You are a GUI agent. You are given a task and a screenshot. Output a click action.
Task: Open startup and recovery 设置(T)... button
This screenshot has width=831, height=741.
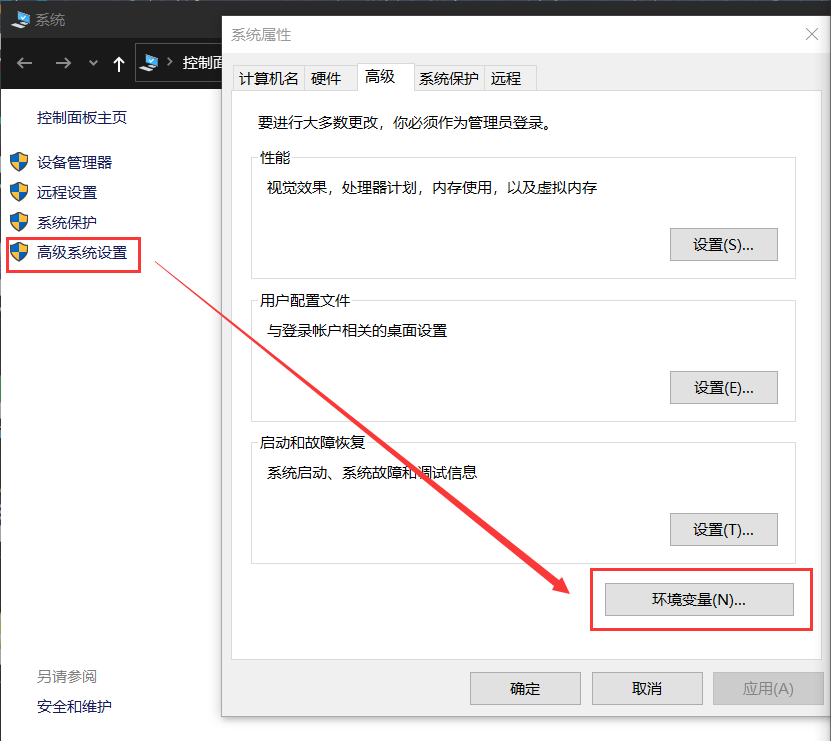point(723,530)
